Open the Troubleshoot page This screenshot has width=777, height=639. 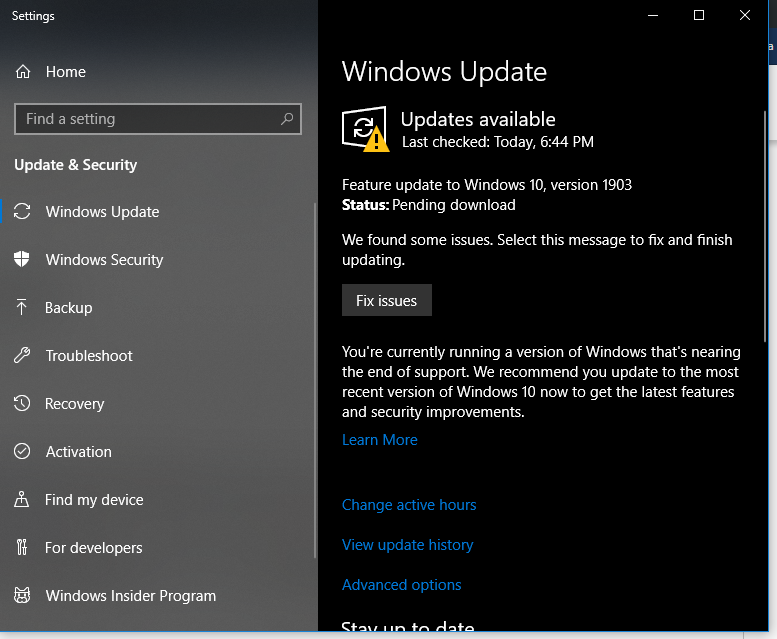(159, 356)
